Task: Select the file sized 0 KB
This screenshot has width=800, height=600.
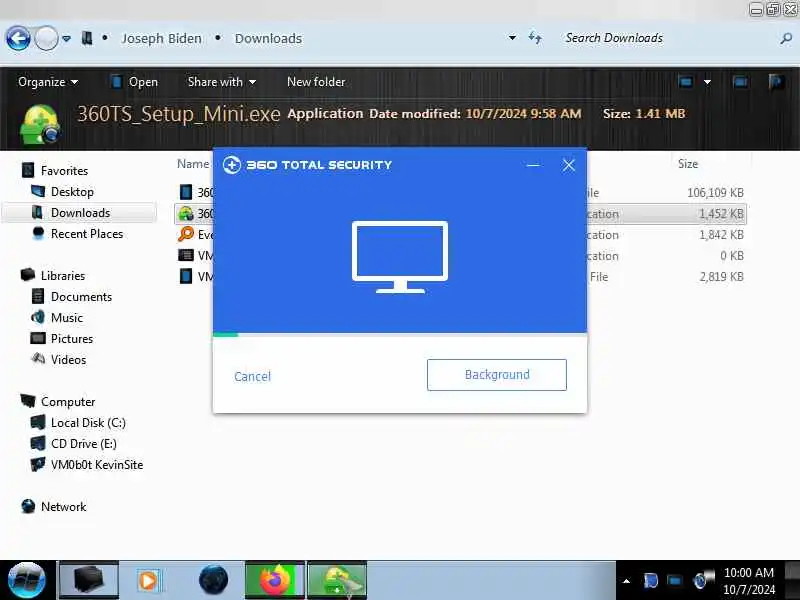Action: (460, 256)
